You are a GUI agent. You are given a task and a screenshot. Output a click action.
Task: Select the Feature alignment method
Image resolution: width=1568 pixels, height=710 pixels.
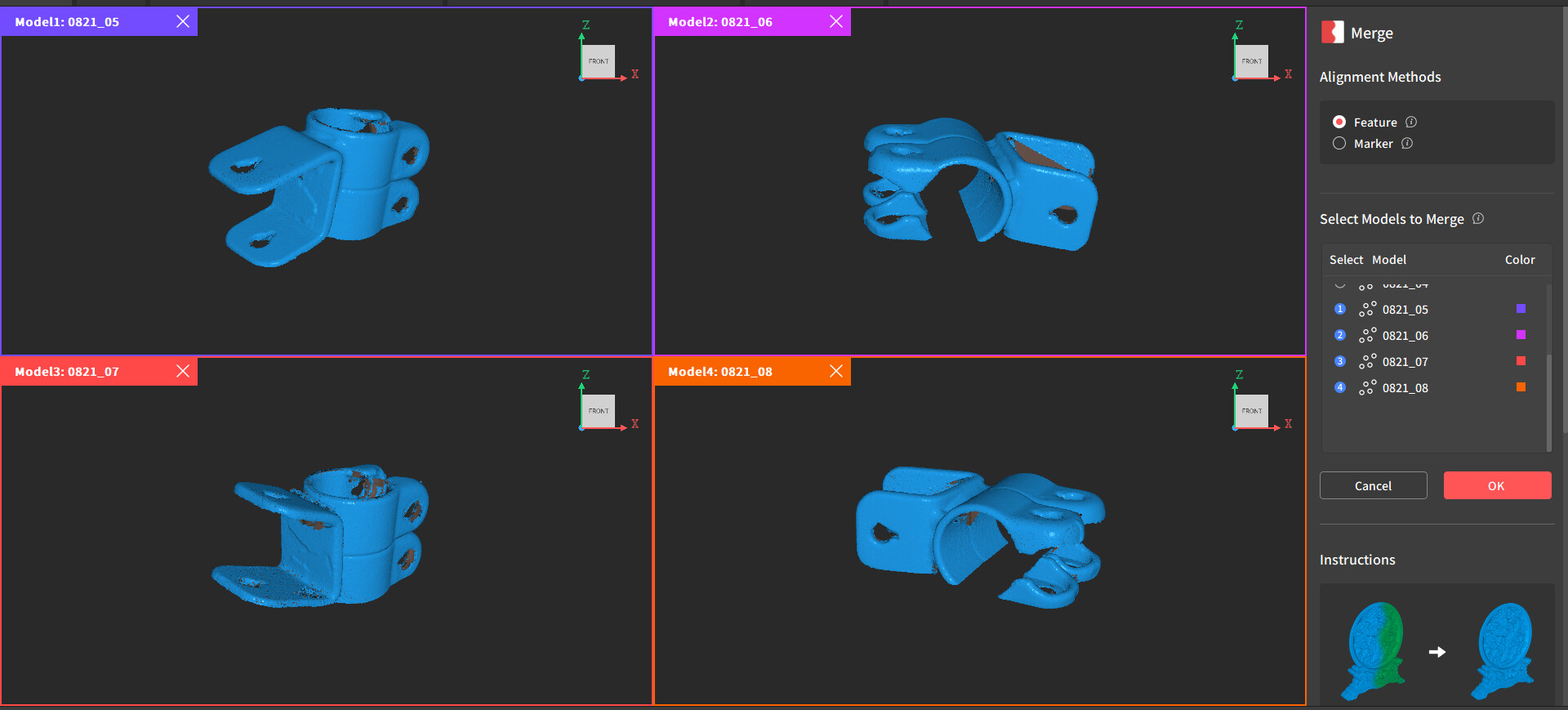tap(1339, 122)
